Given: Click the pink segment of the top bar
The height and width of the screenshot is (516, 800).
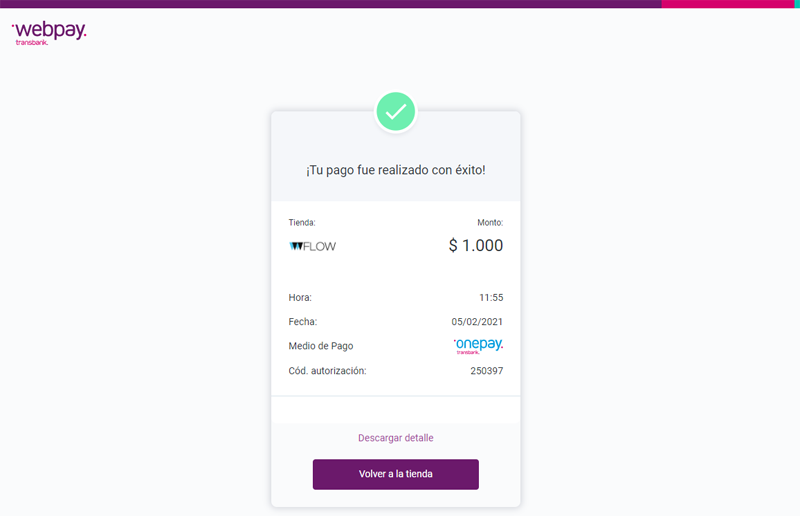Looking at the screenshot, I should pyautogui.click(x=728, y=4).
